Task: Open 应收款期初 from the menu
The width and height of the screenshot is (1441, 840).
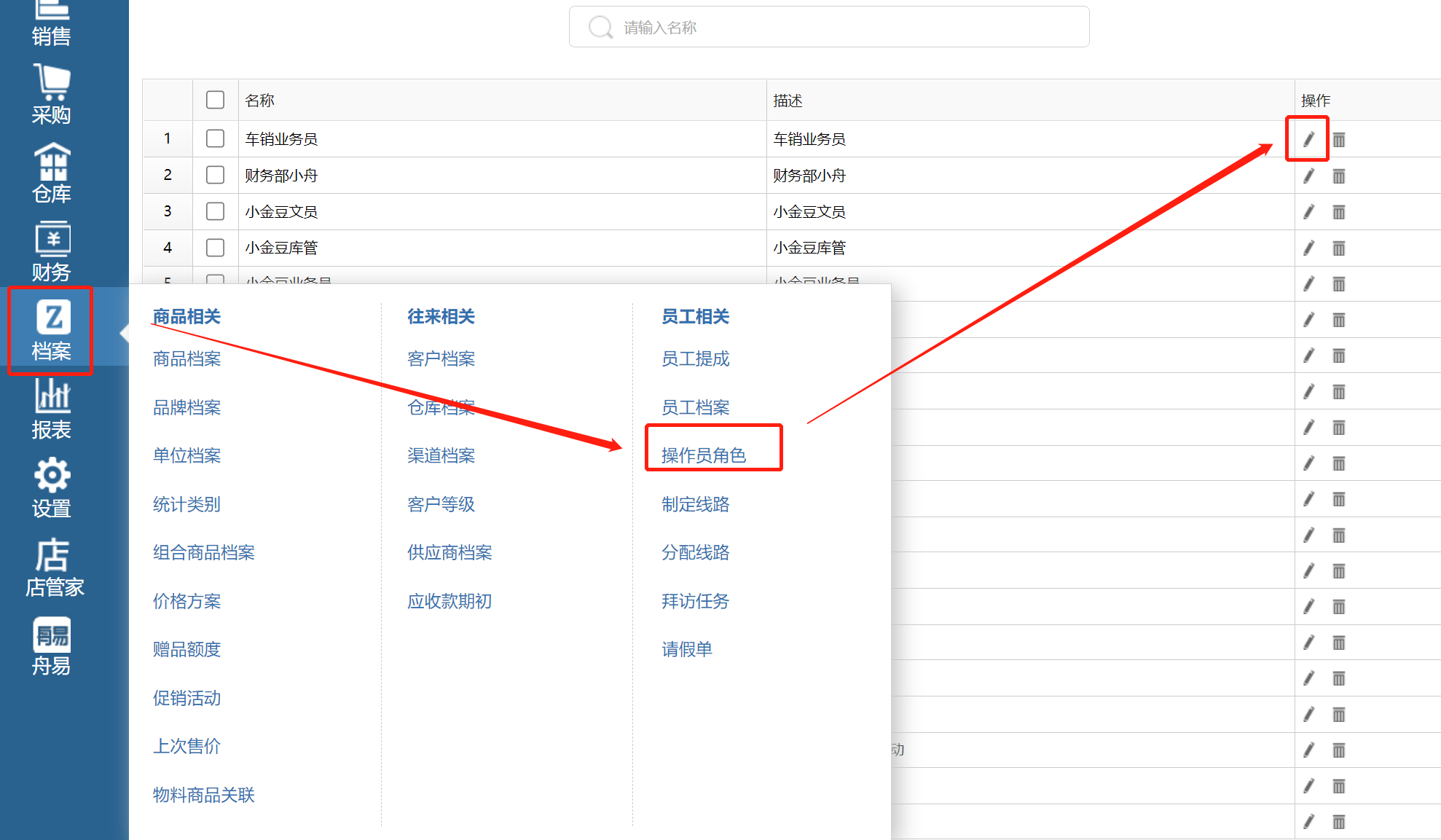Action: pos(449,601)
